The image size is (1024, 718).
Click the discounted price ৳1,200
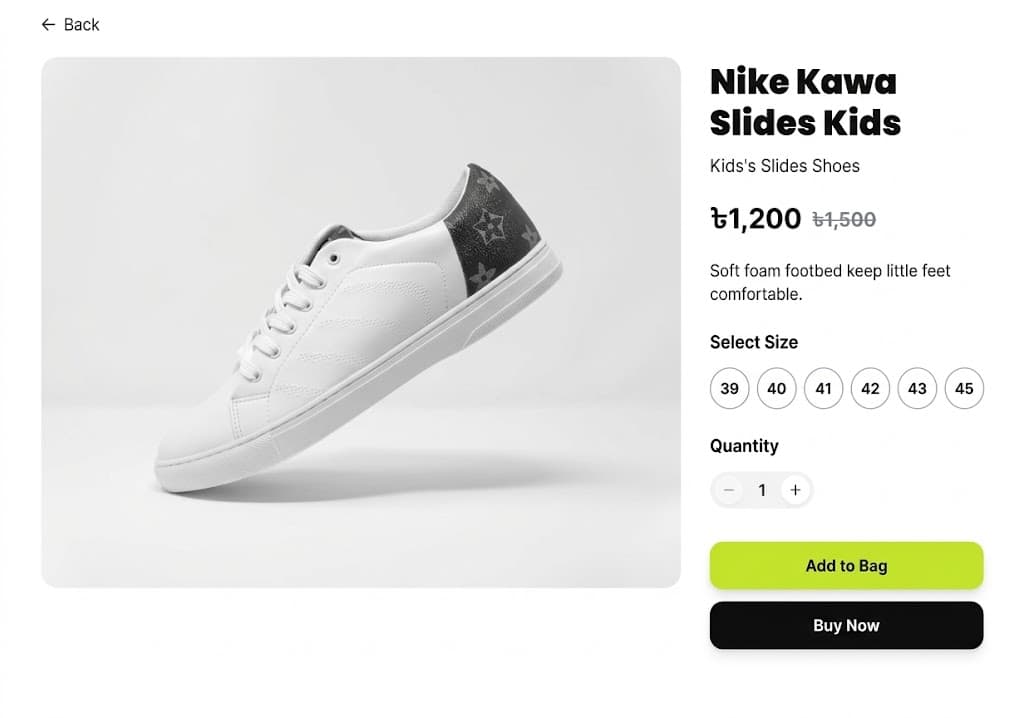point(756,218)
